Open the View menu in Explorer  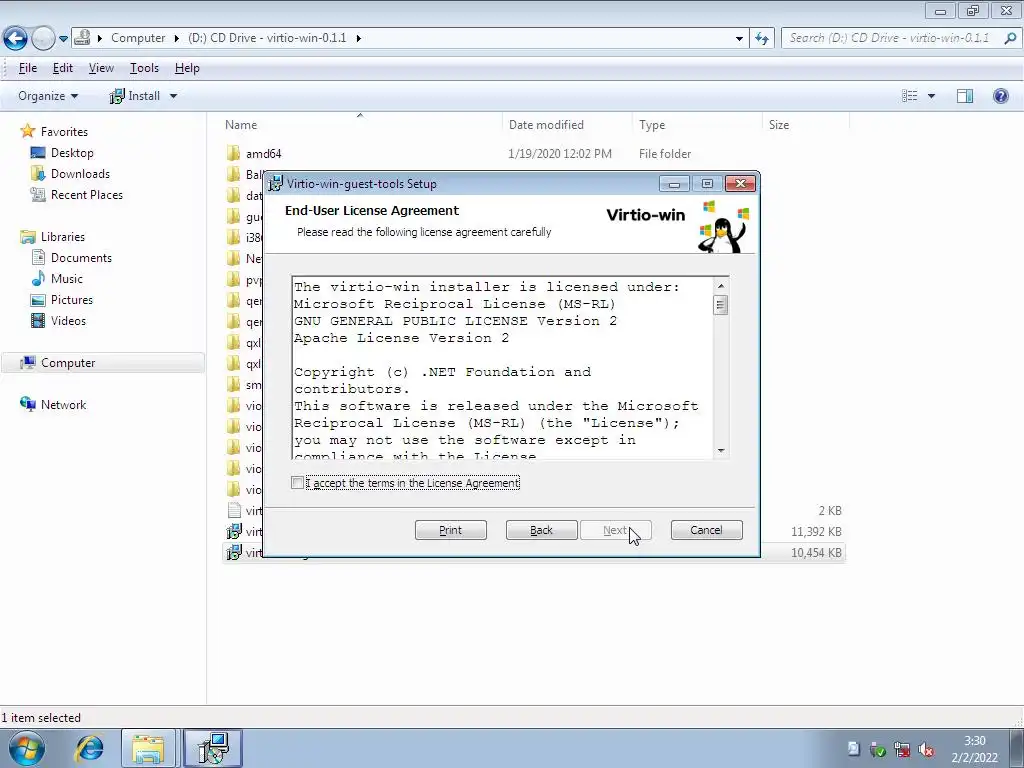point(101,68)
